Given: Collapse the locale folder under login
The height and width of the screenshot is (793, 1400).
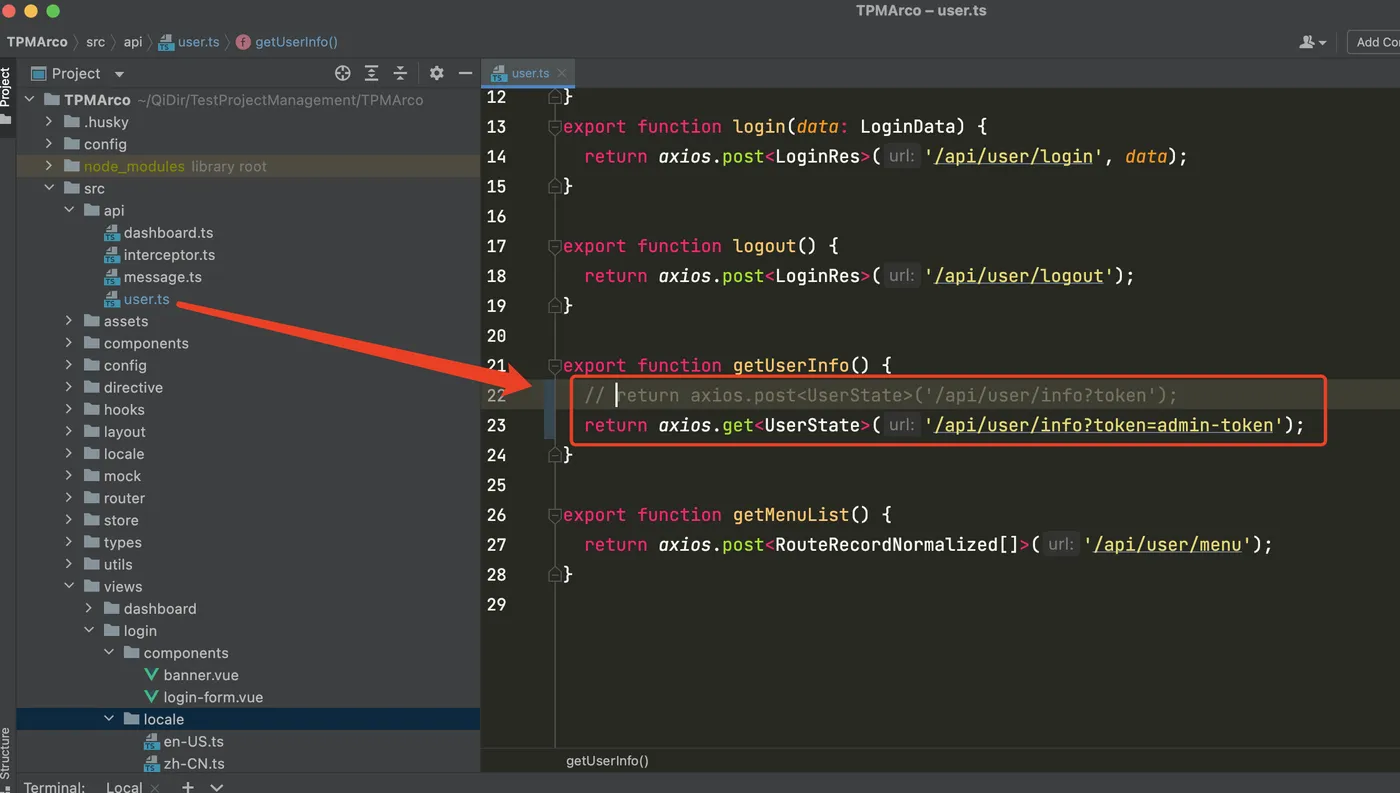Looking at the screenshot, I should pos(109,719).
